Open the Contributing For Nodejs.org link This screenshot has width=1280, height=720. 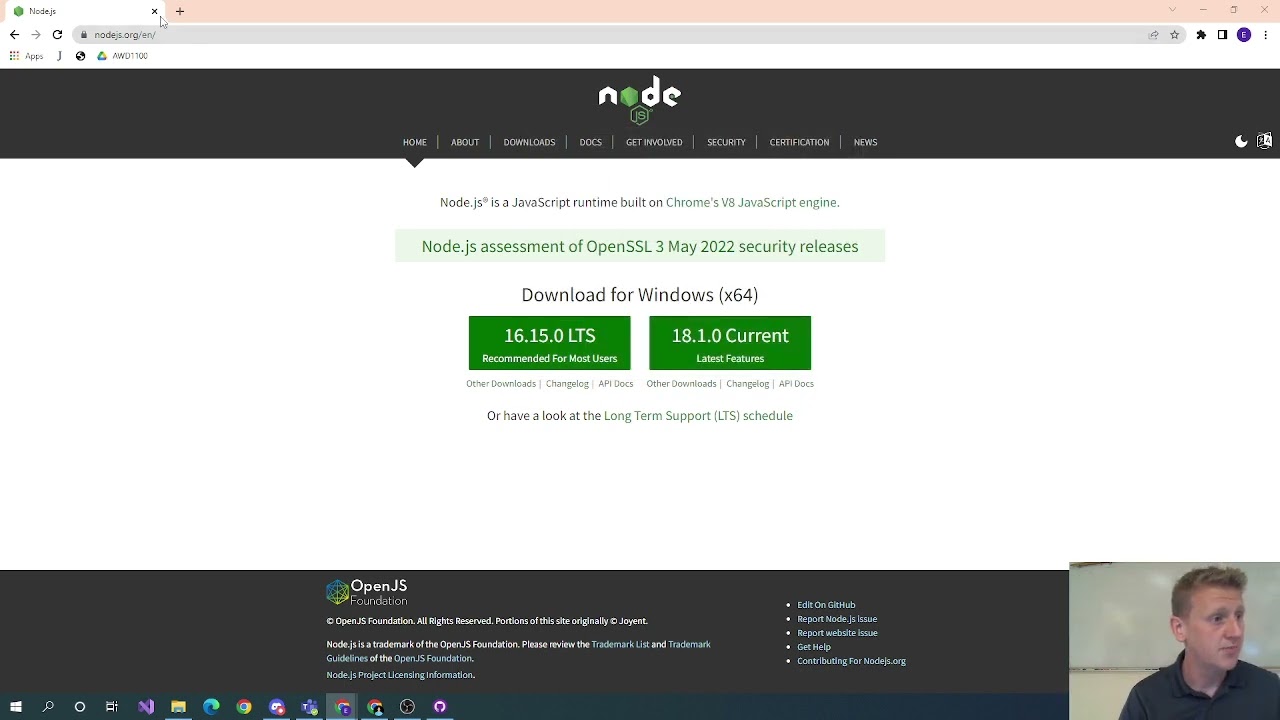point(851,661)
